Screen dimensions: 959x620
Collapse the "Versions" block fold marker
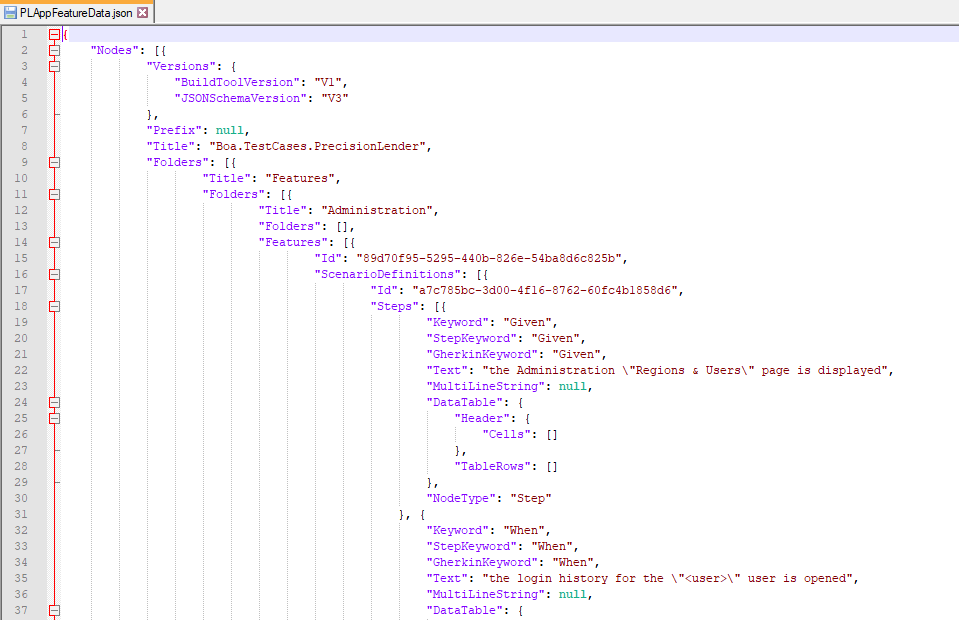(54, 66)
